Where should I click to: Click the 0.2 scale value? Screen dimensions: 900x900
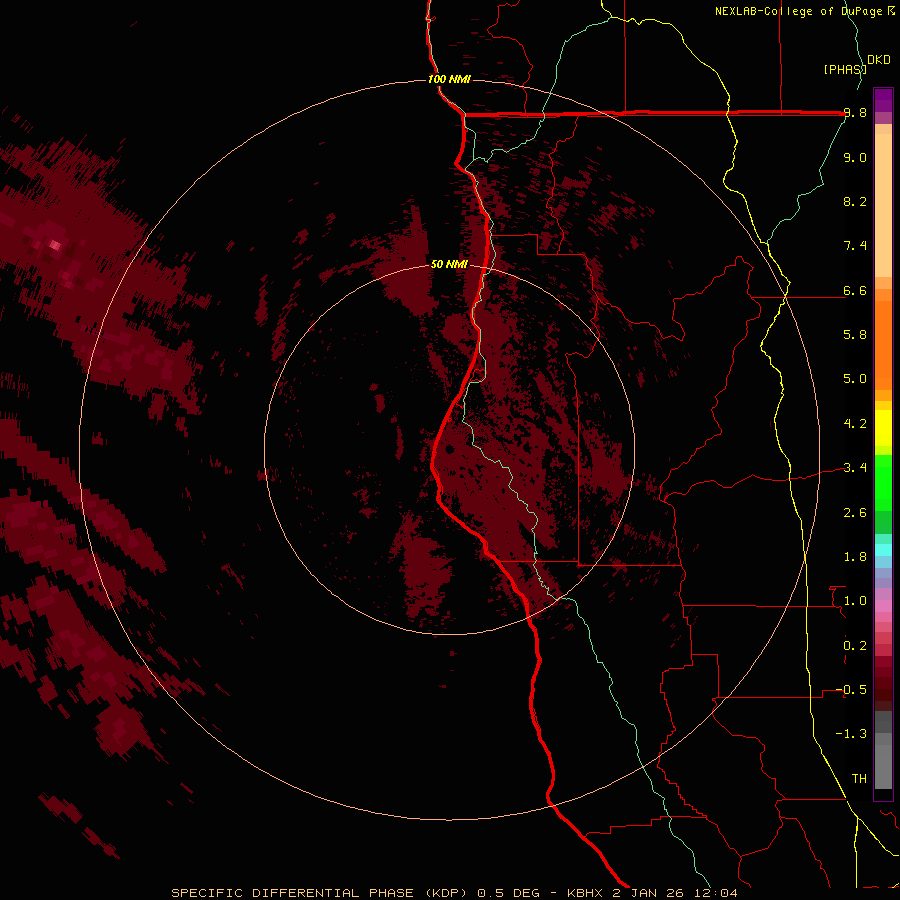pyautogui.click(x=855, y=646)
